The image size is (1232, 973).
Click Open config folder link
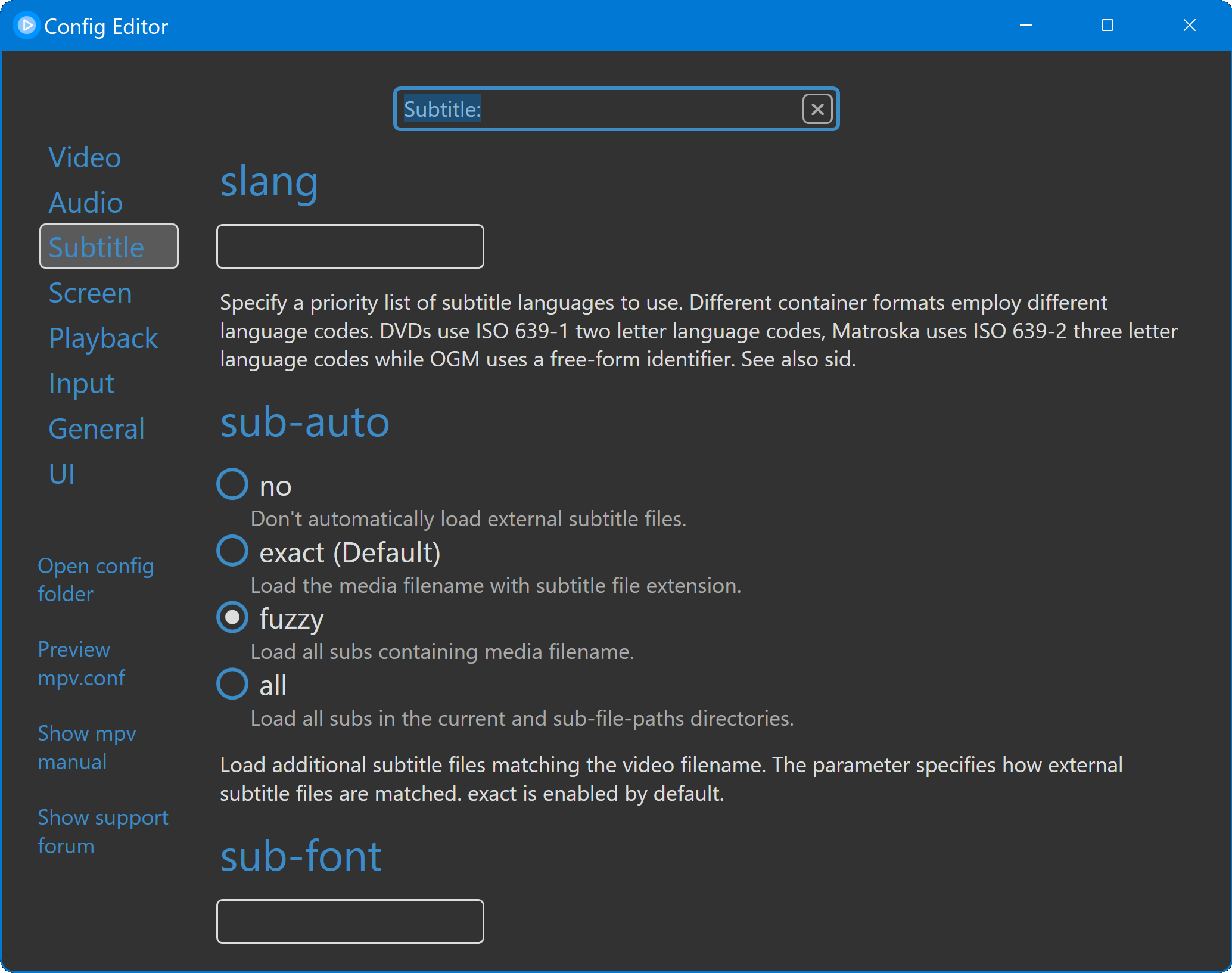[95, 579]
